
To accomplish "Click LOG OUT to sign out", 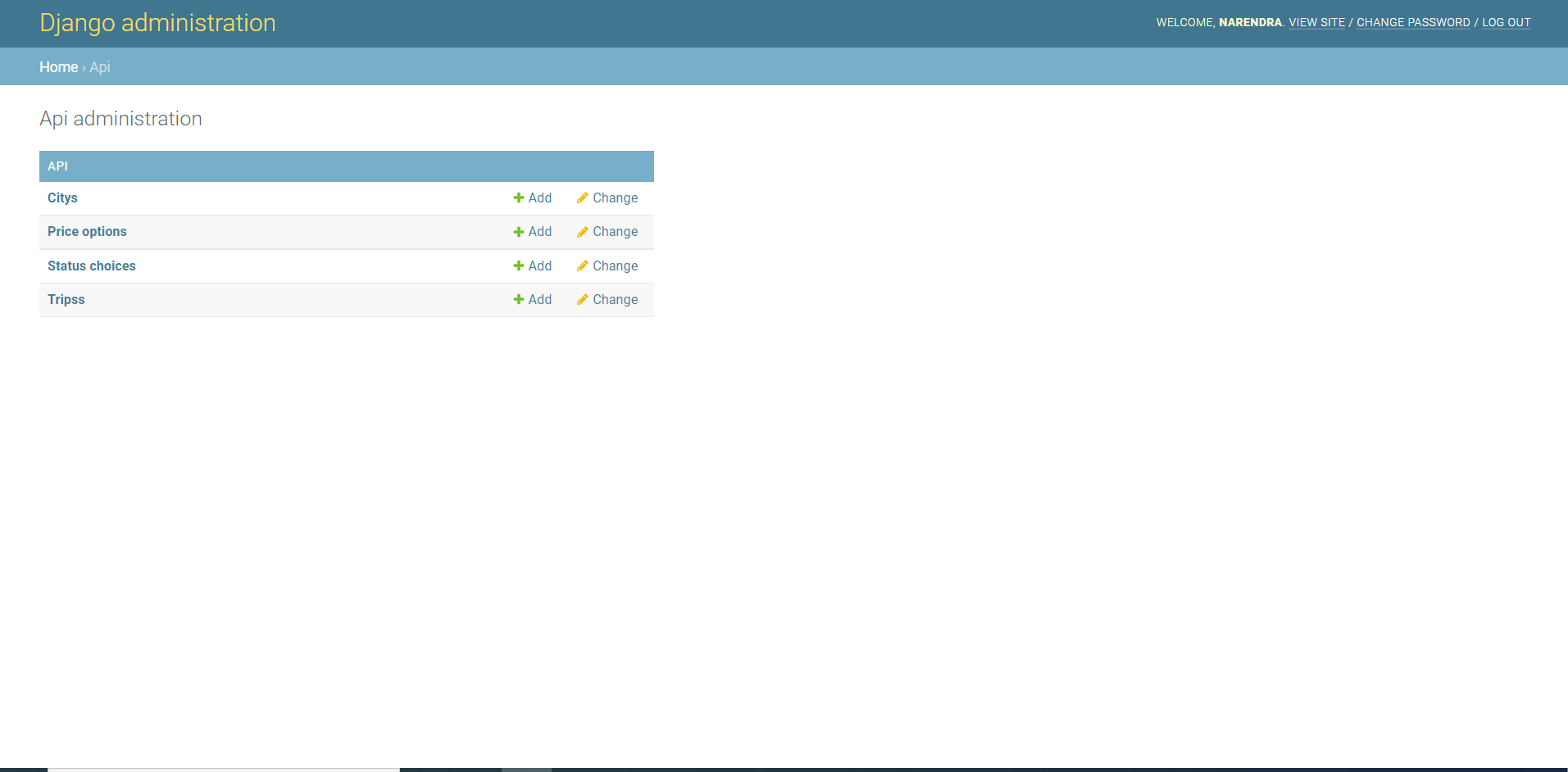I will click(x=1507, y=22).
